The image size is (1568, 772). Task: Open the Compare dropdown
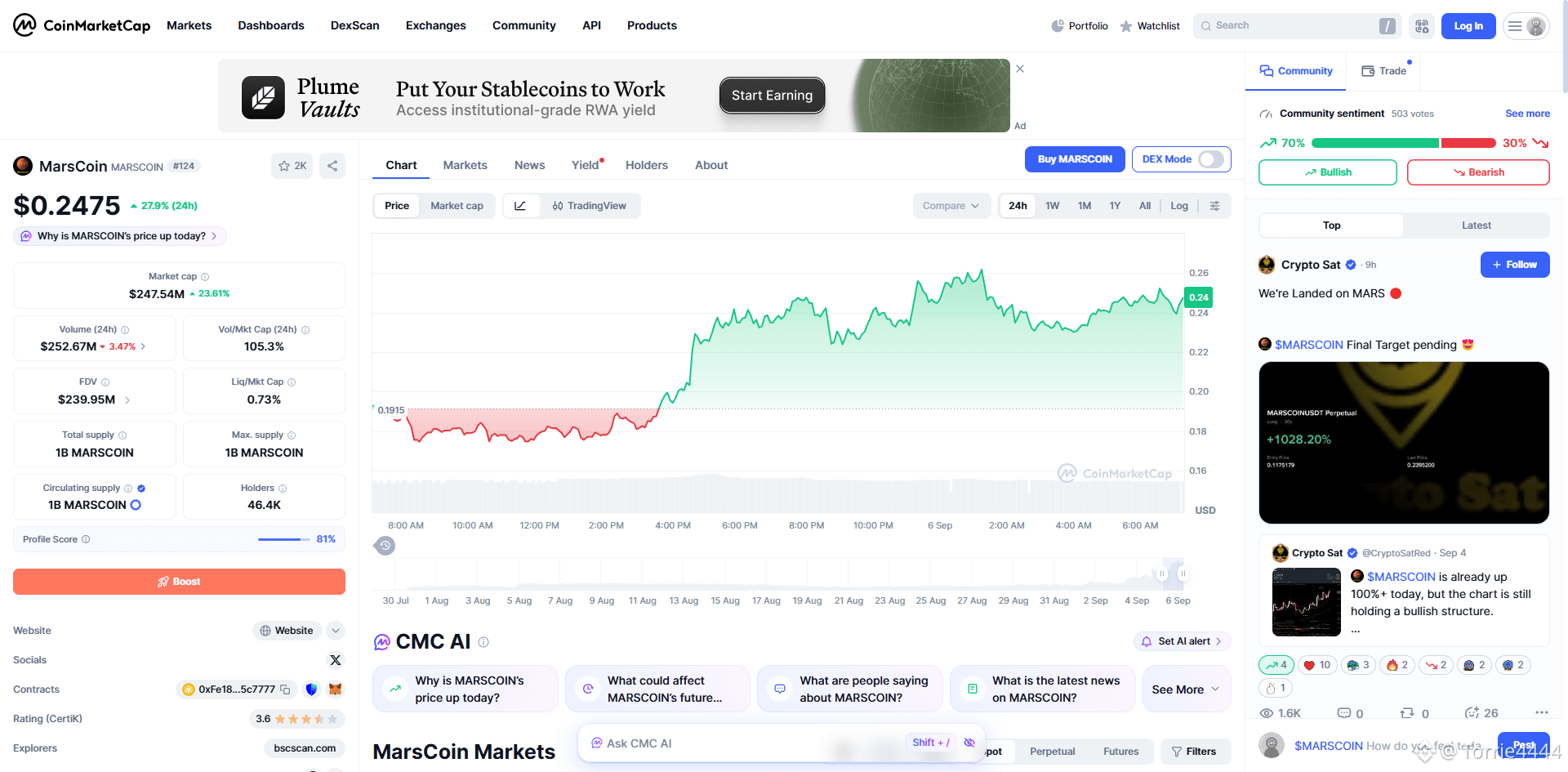tap(951, 206)
